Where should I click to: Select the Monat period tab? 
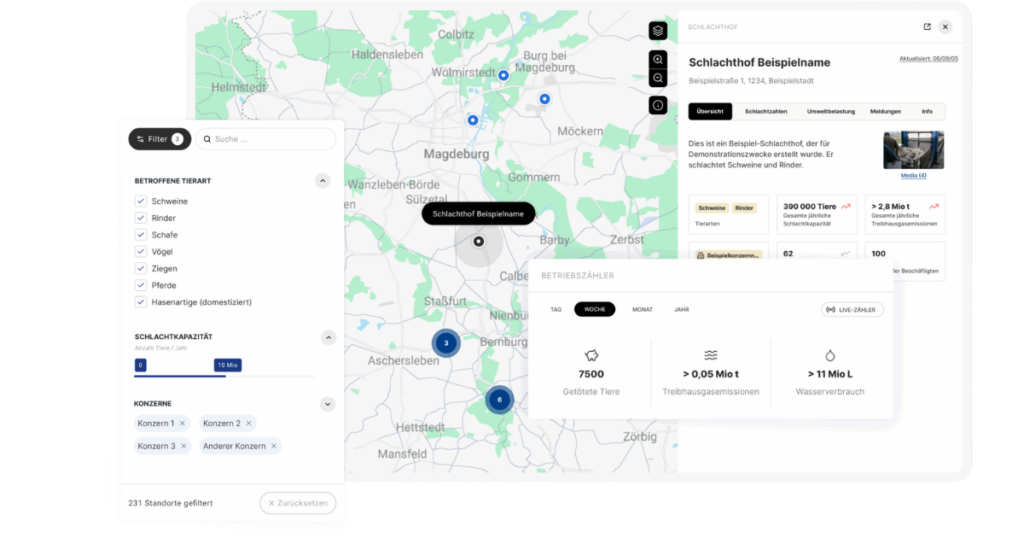642,310
